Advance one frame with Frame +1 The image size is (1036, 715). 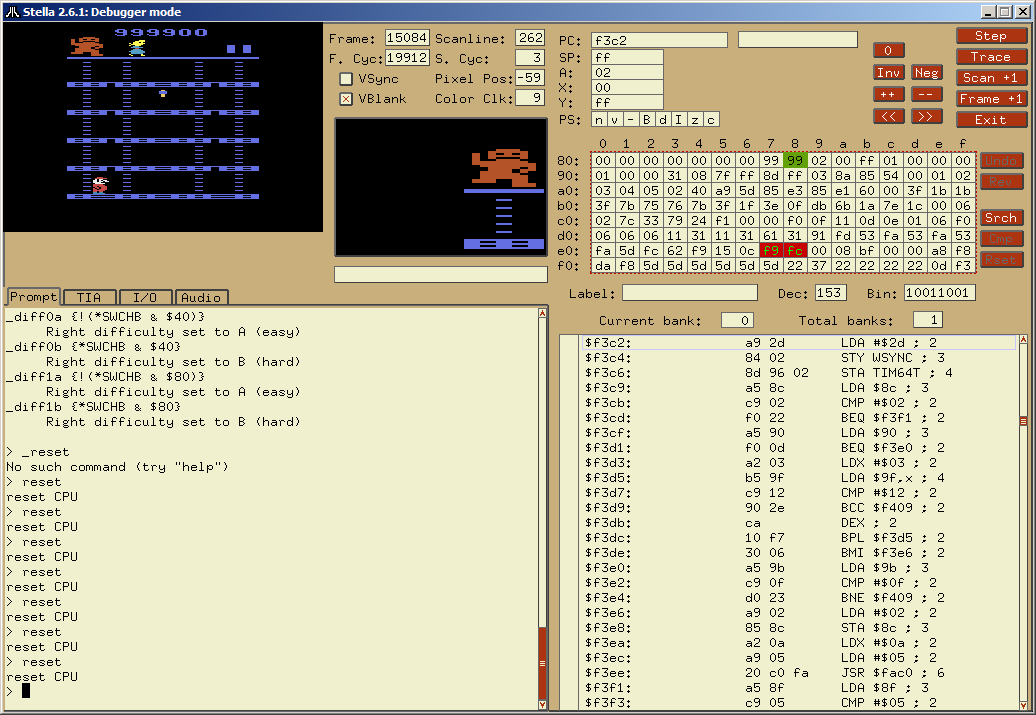tap(991, 99)
